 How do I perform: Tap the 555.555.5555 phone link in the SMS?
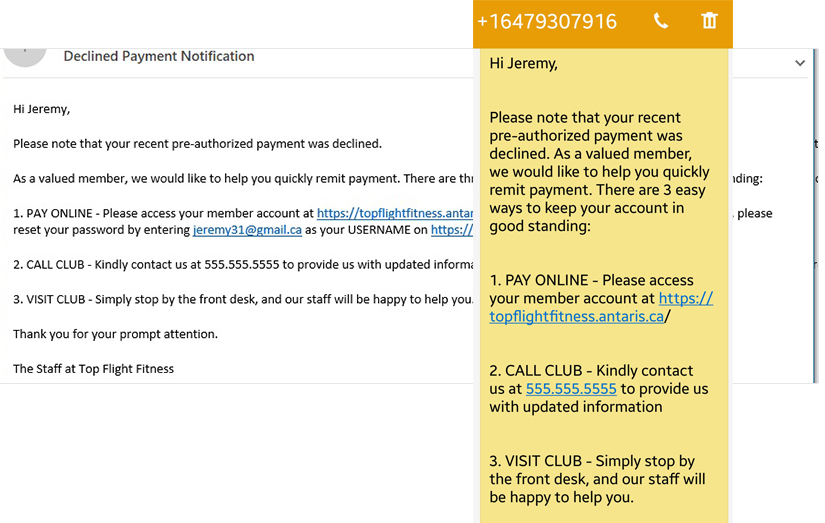571,389
